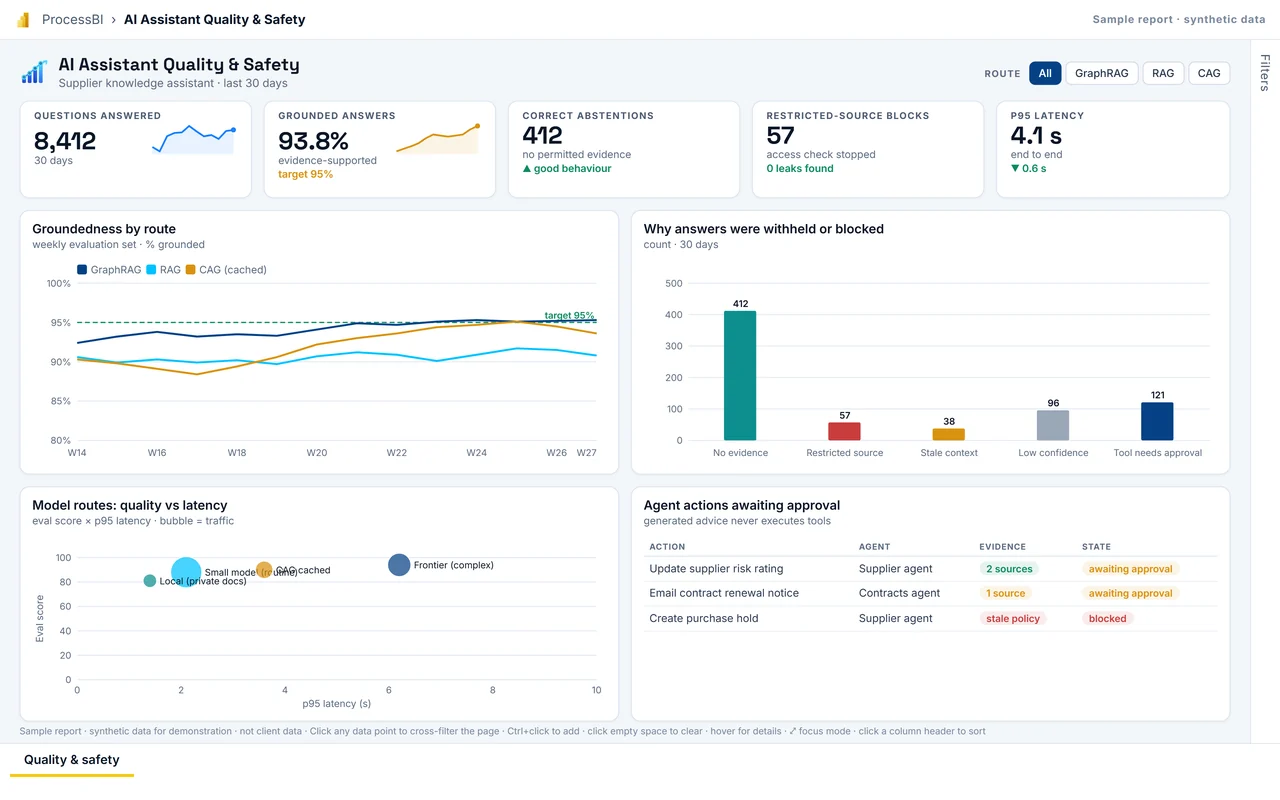Image resolution: width=1280 pixels, height=800 pixels.
Task: Click awaiting approval badge for Update supplier risk rating
Action: (1131, 569)
